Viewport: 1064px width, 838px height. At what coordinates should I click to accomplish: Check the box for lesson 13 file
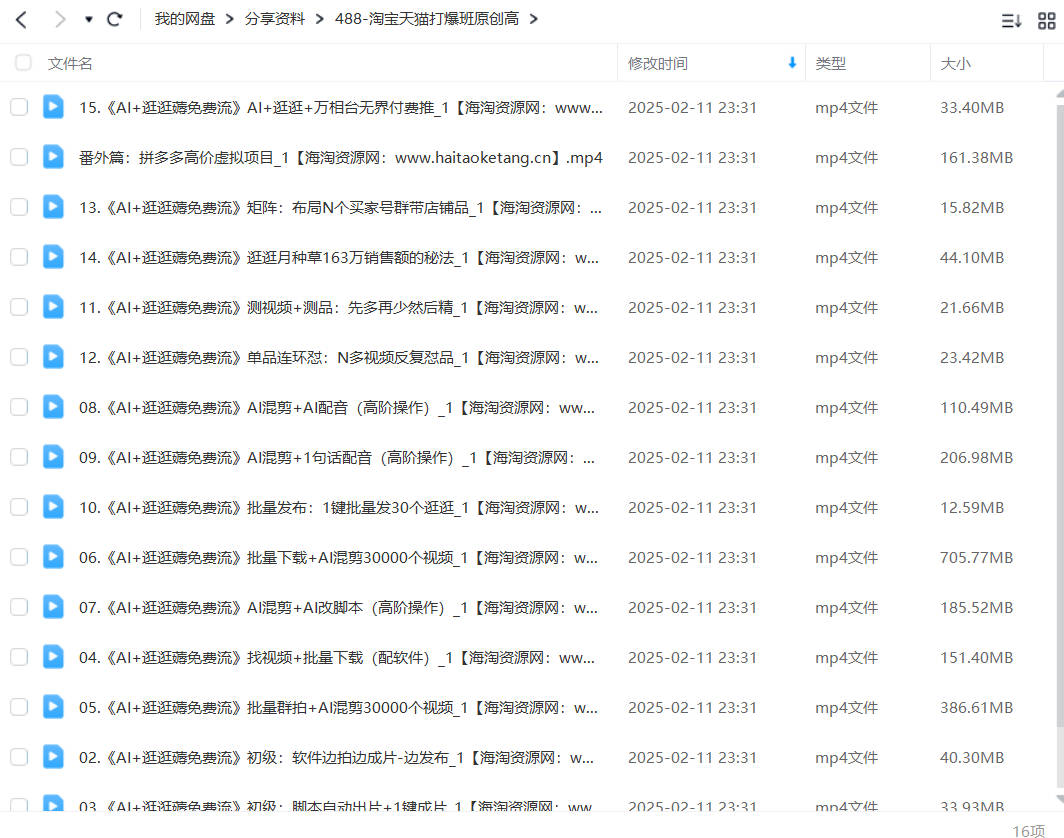[19, 207]
